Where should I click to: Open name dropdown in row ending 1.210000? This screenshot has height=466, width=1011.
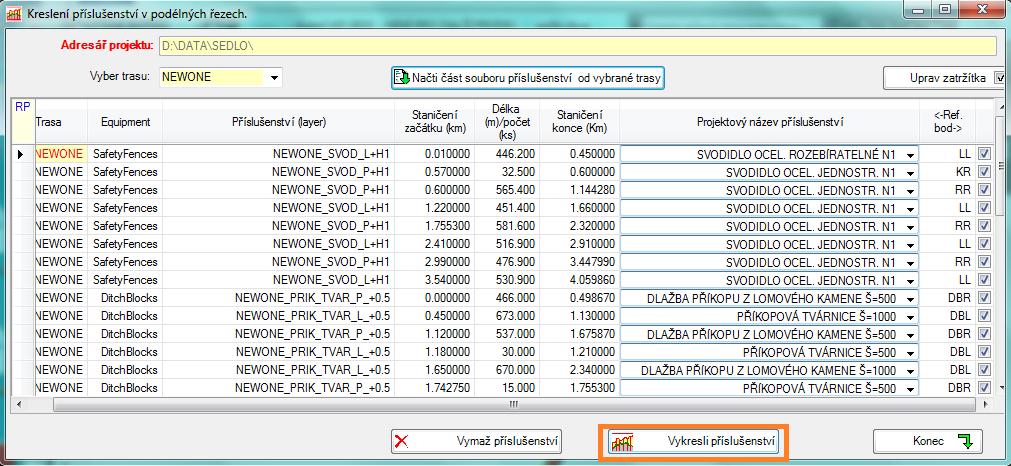[x=910, y=353]
